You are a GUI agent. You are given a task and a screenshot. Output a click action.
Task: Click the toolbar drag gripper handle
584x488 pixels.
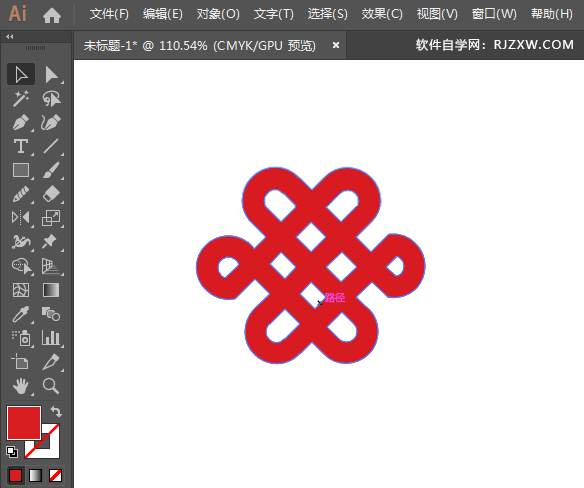(35, 48)
